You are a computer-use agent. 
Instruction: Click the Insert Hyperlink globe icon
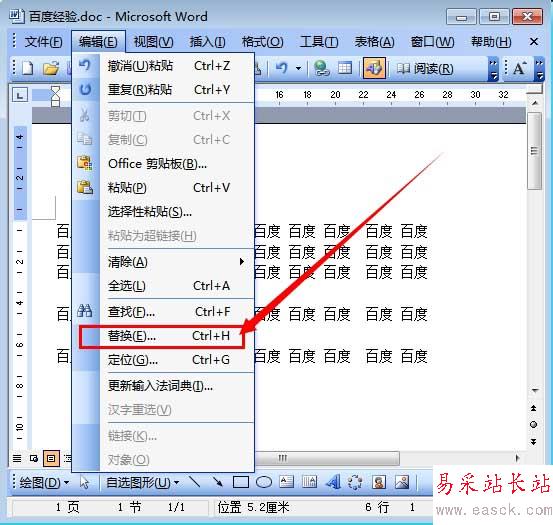tap(321, 68)
